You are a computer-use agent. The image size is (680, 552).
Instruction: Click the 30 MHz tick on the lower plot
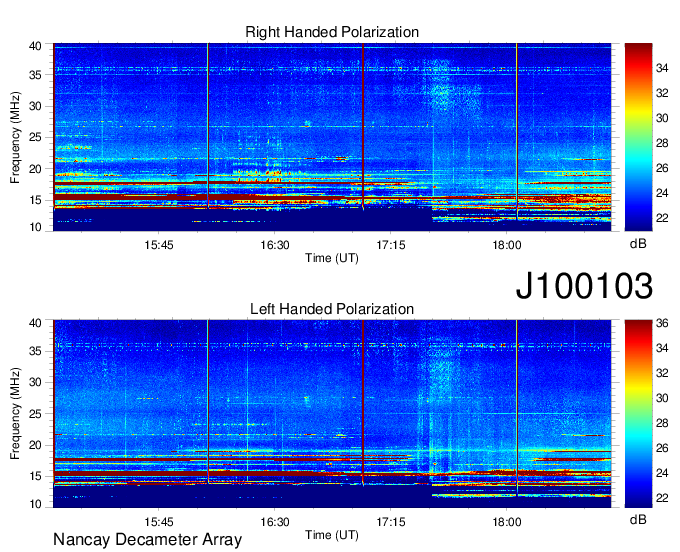pos(35,382)
